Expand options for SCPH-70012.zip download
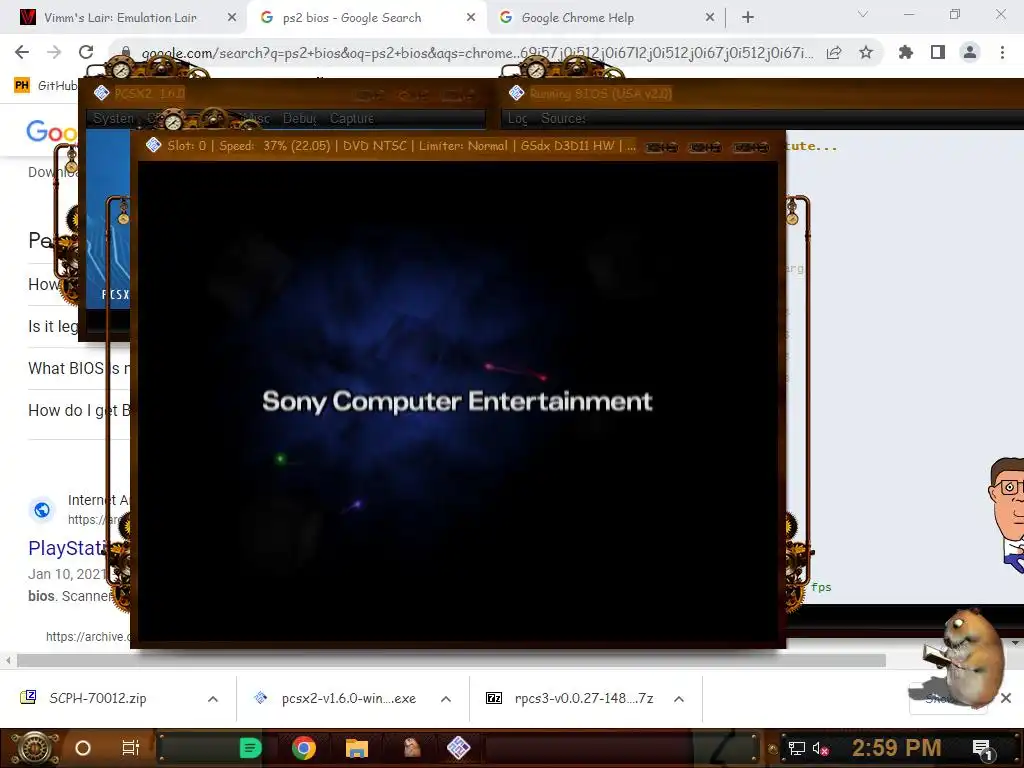The height and width of the screenshot is (768, 1024). (x=213, y=699)
